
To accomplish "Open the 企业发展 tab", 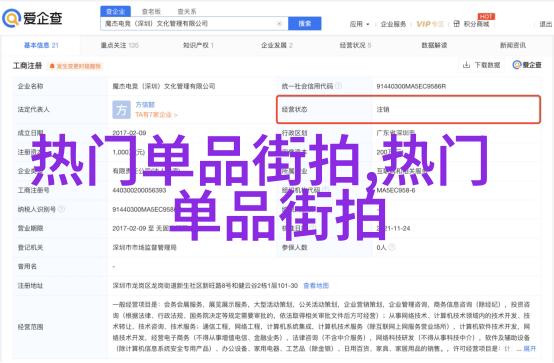I will 277,45.
